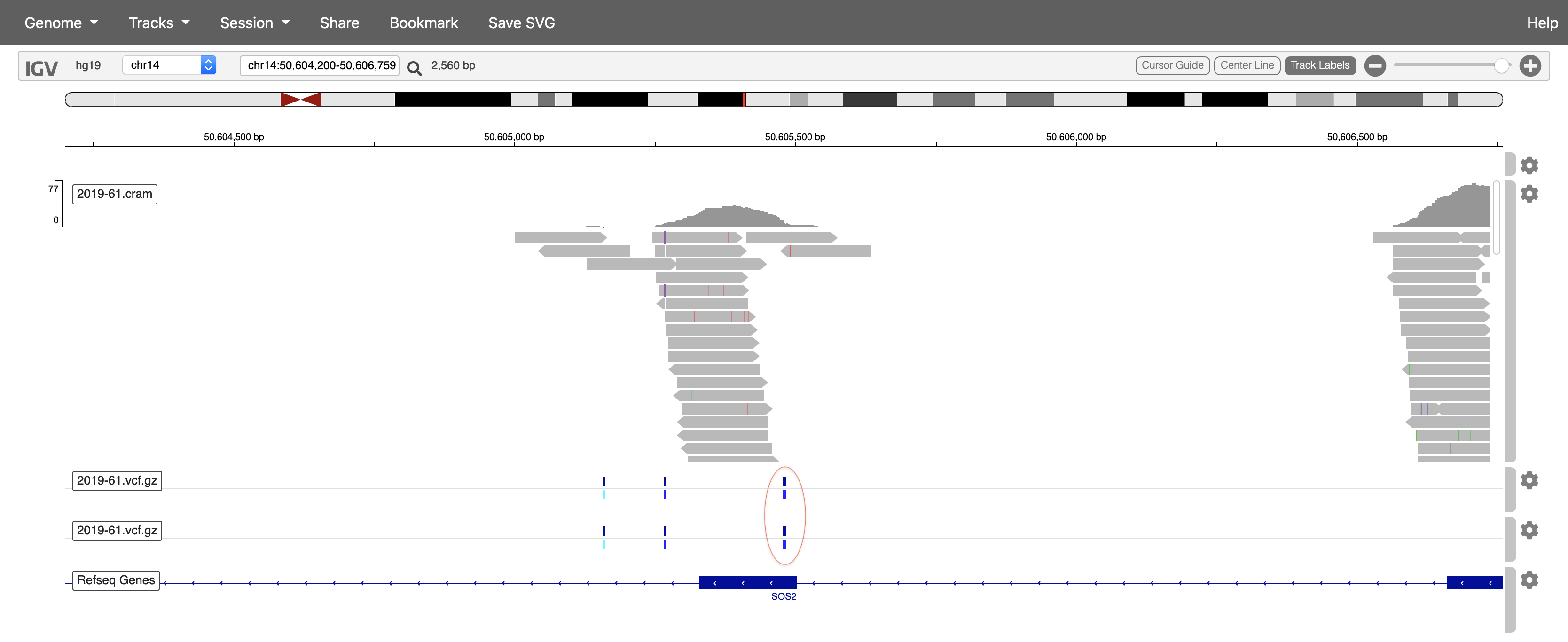Open settings gear for 2019-61.cram track
The height and width of the screenshot is (642, 1568).
coord(1529,194)
